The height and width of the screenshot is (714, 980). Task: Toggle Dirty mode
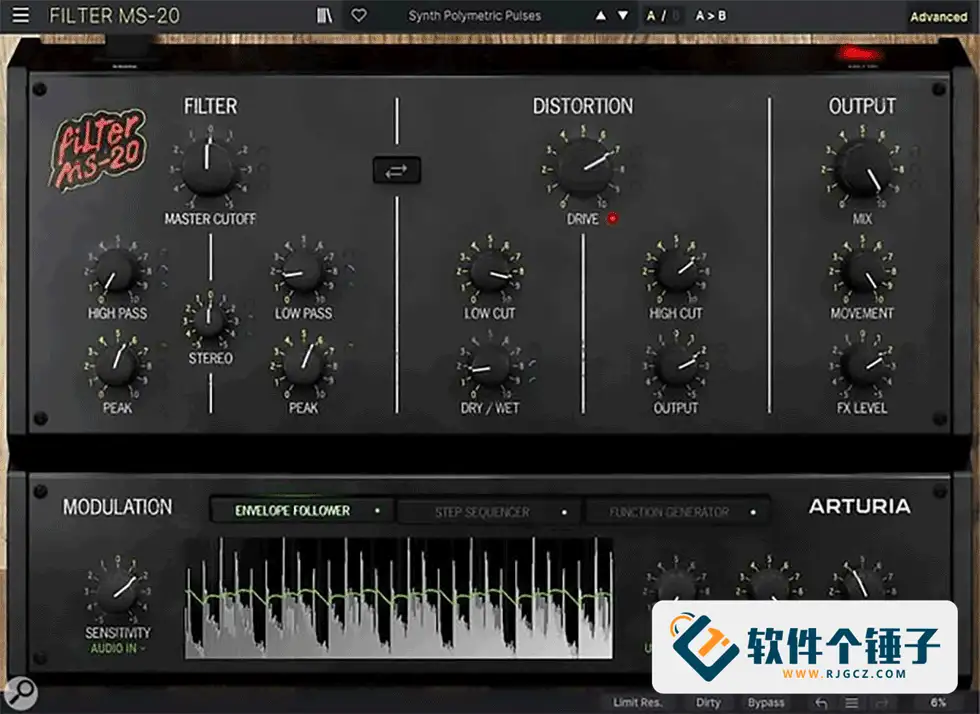pyautogui.click(x=708, y=703)
